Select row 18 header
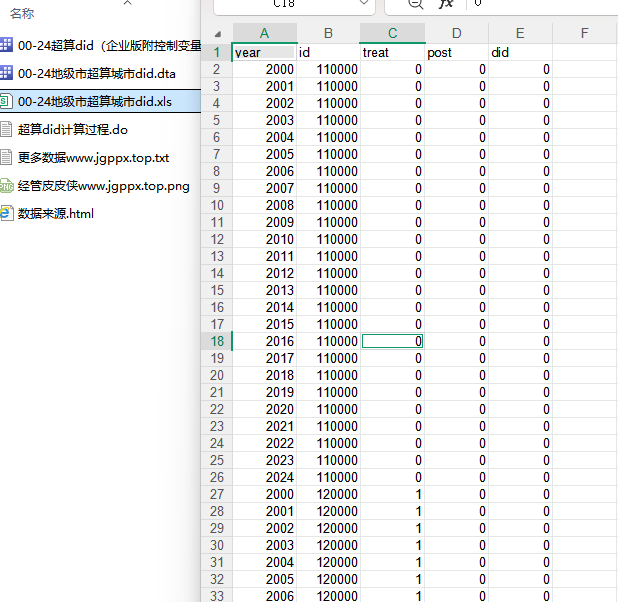The width and height of the screenshot is (618, 602). pyautogui.click(x=216, y=341)
